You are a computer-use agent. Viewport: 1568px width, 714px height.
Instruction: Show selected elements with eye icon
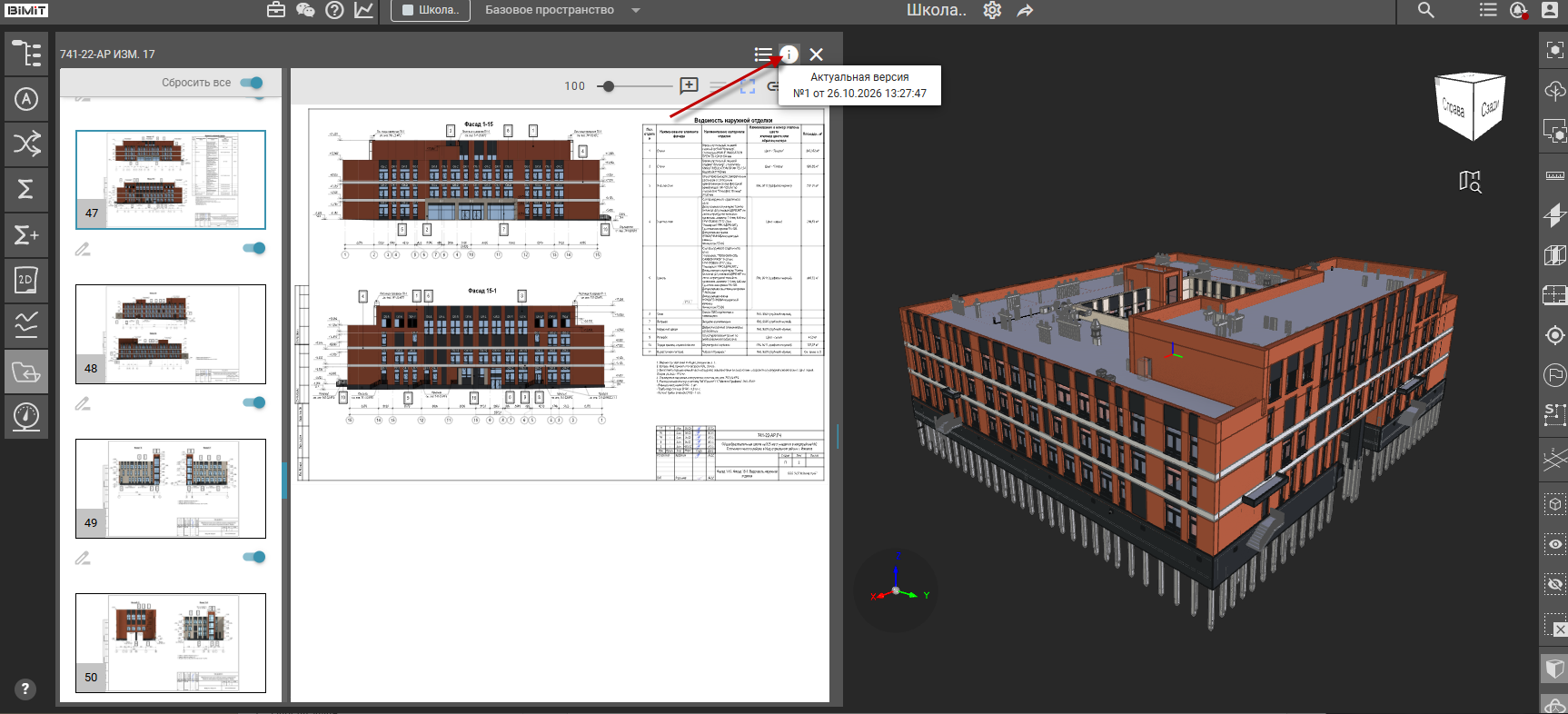tap(1554, 544)
